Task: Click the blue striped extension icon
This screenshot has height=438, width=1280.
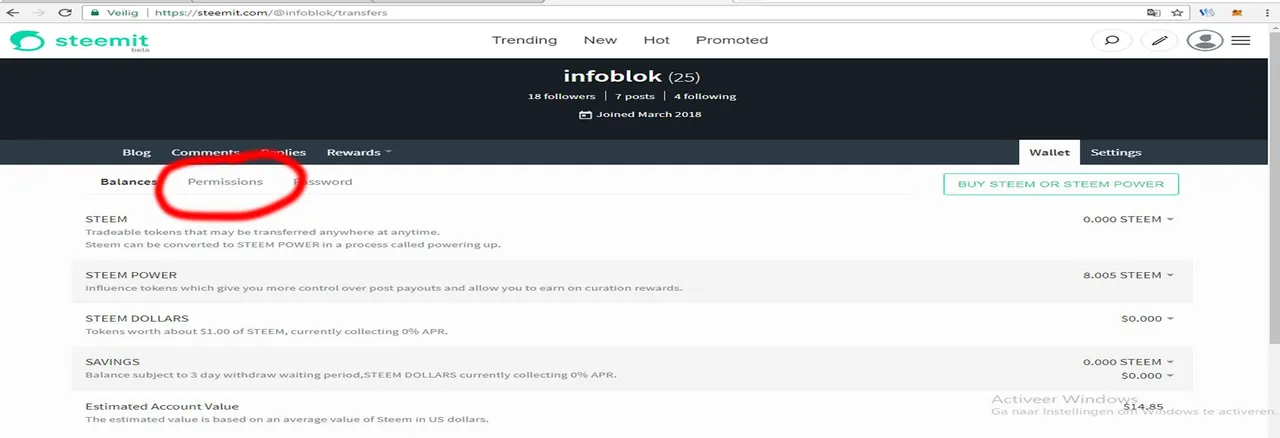Action: point(1207,13)
